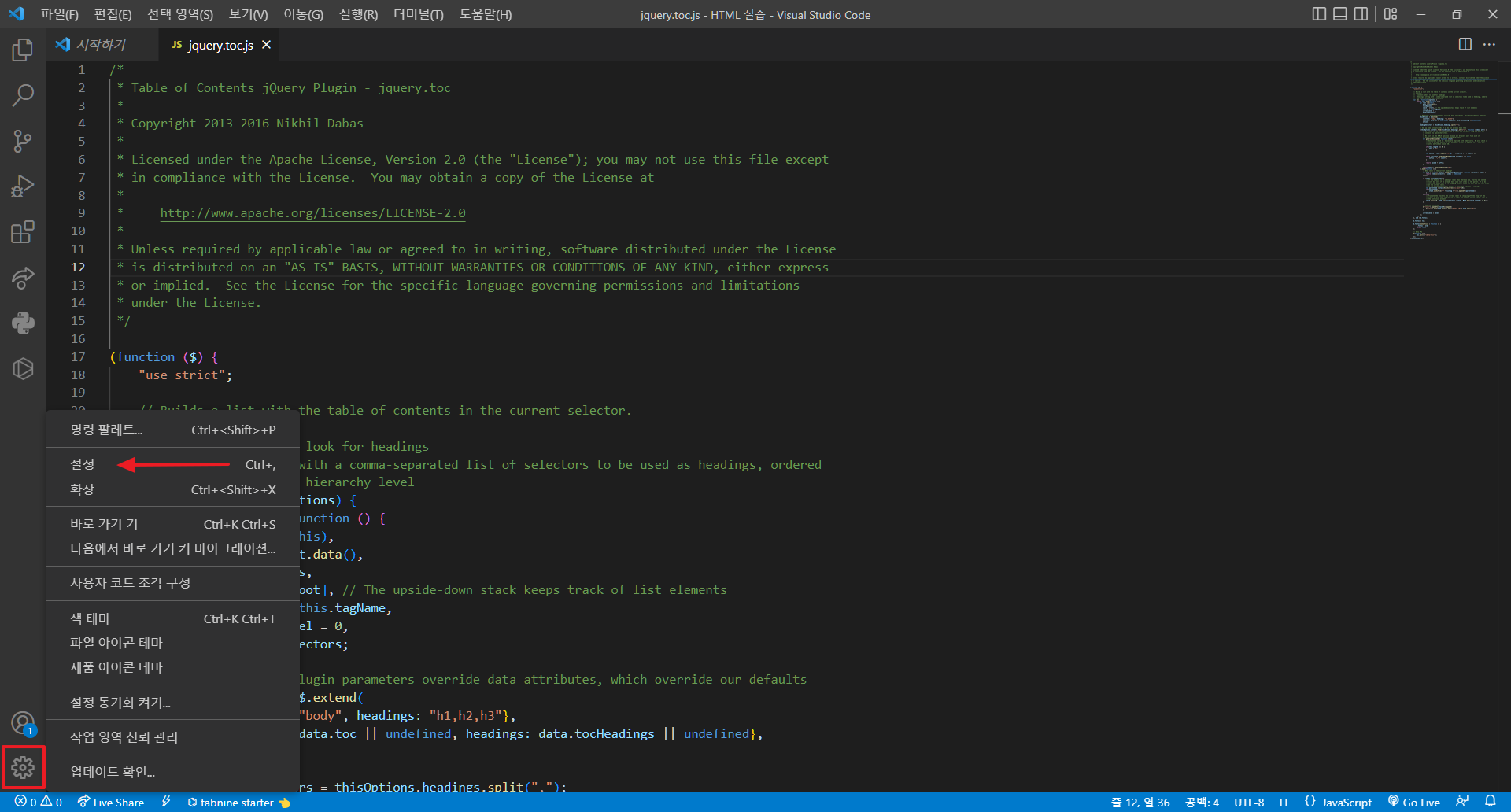Click the apache.org LICENSE-2.0 link
The height and width of the screenshot is (812, 1511).
tap(312, 213)
